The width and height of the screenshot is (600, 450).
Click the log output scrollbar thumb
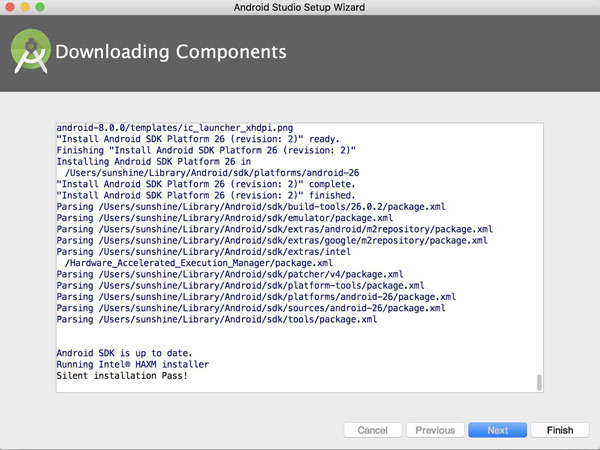pyautogui.click(x=539, y=383)
